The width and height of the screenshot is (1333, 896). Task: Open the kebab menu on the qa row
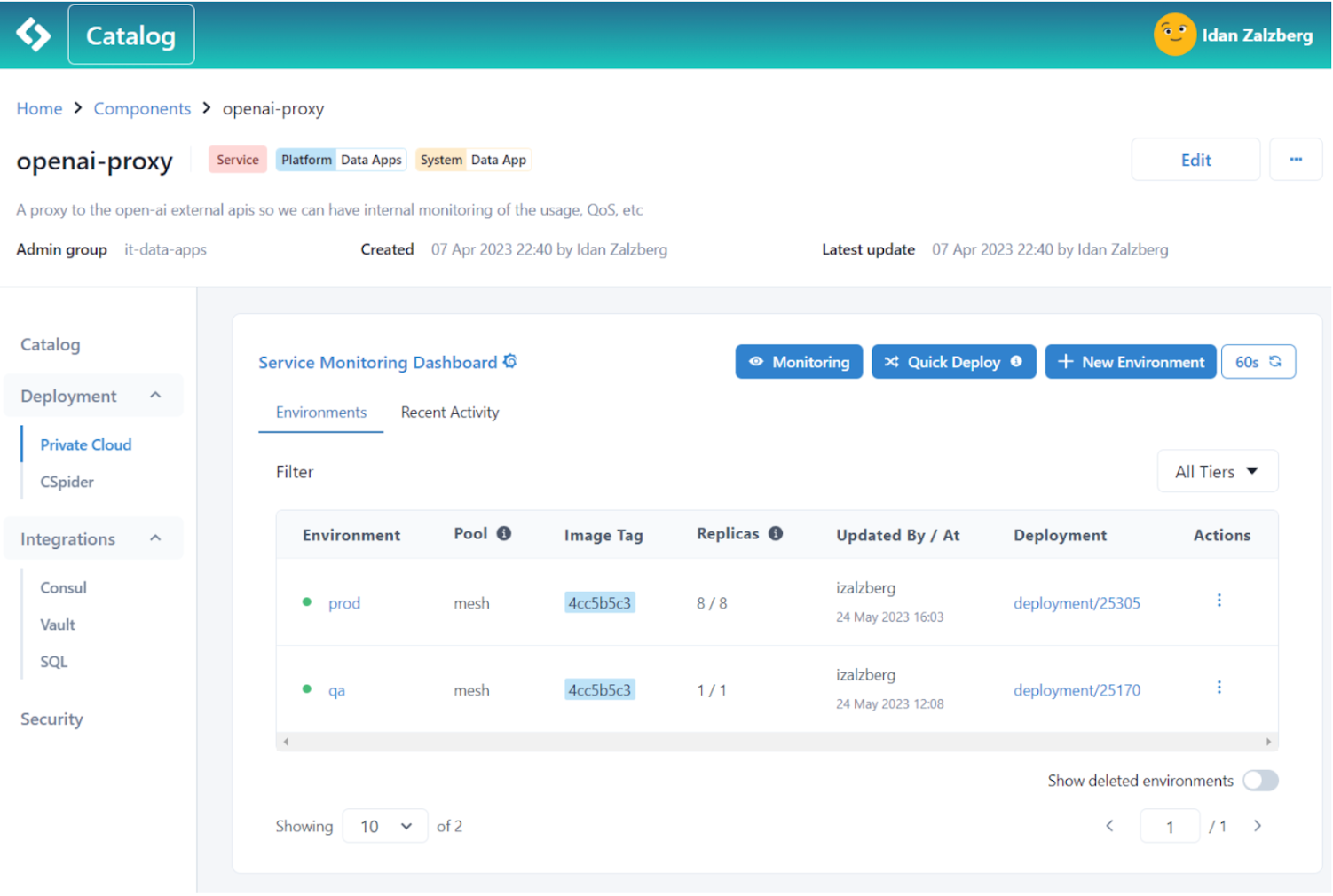point(1219,687)
